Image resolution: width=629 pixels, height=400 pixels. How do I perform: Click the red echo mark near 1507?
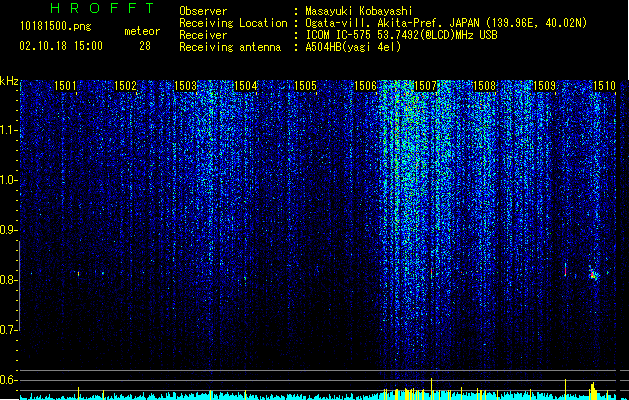(x=432, y=273)
